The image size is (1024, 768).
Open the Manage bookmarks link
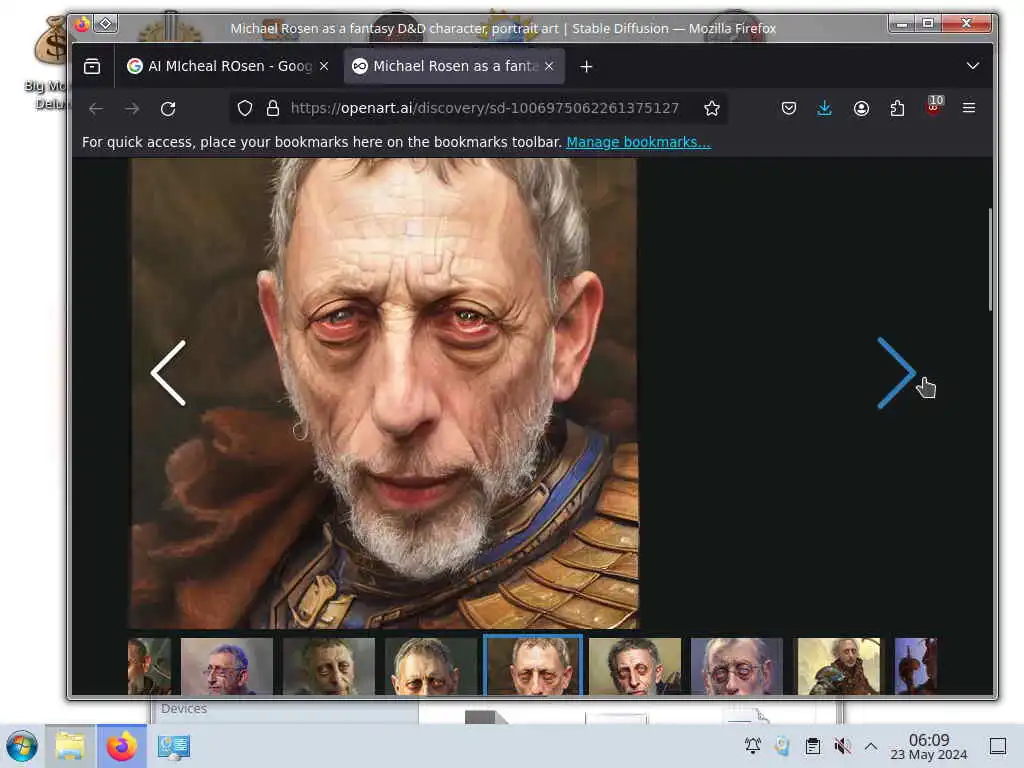click(x=638, y=142)
